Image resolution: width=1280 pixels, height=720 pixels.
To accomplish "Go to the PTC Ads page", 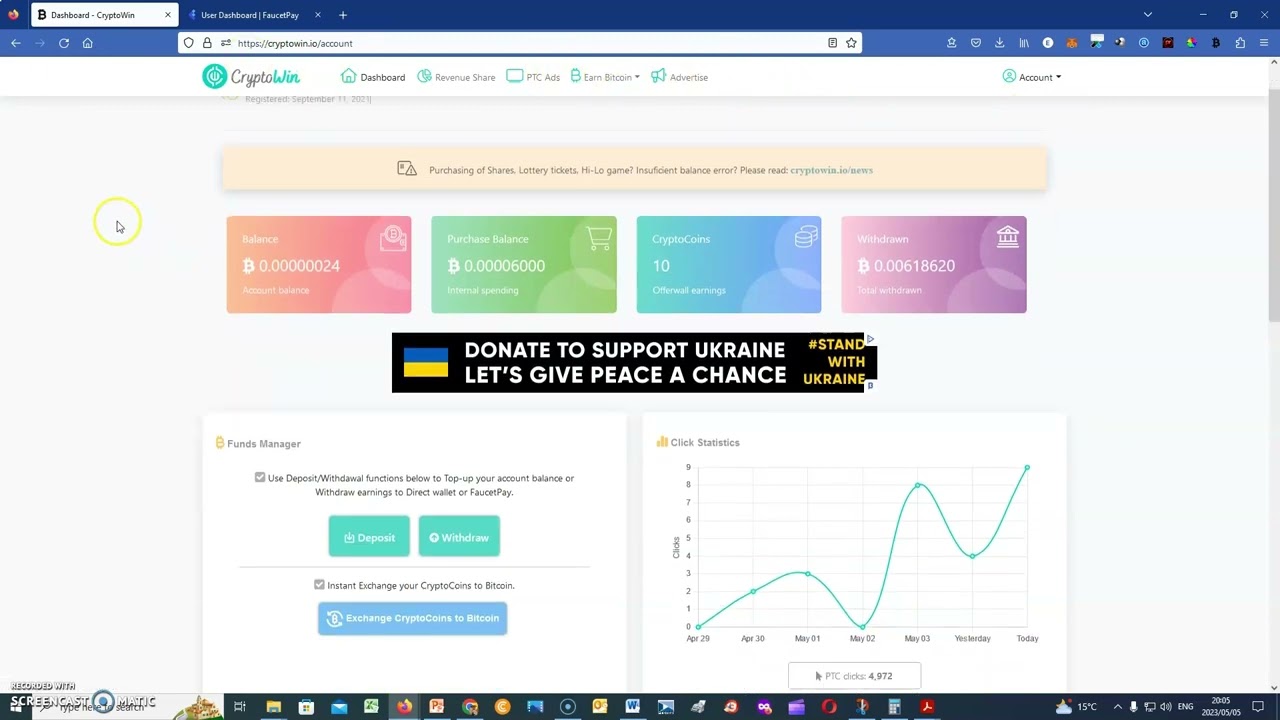I will (x=533, y=77).
